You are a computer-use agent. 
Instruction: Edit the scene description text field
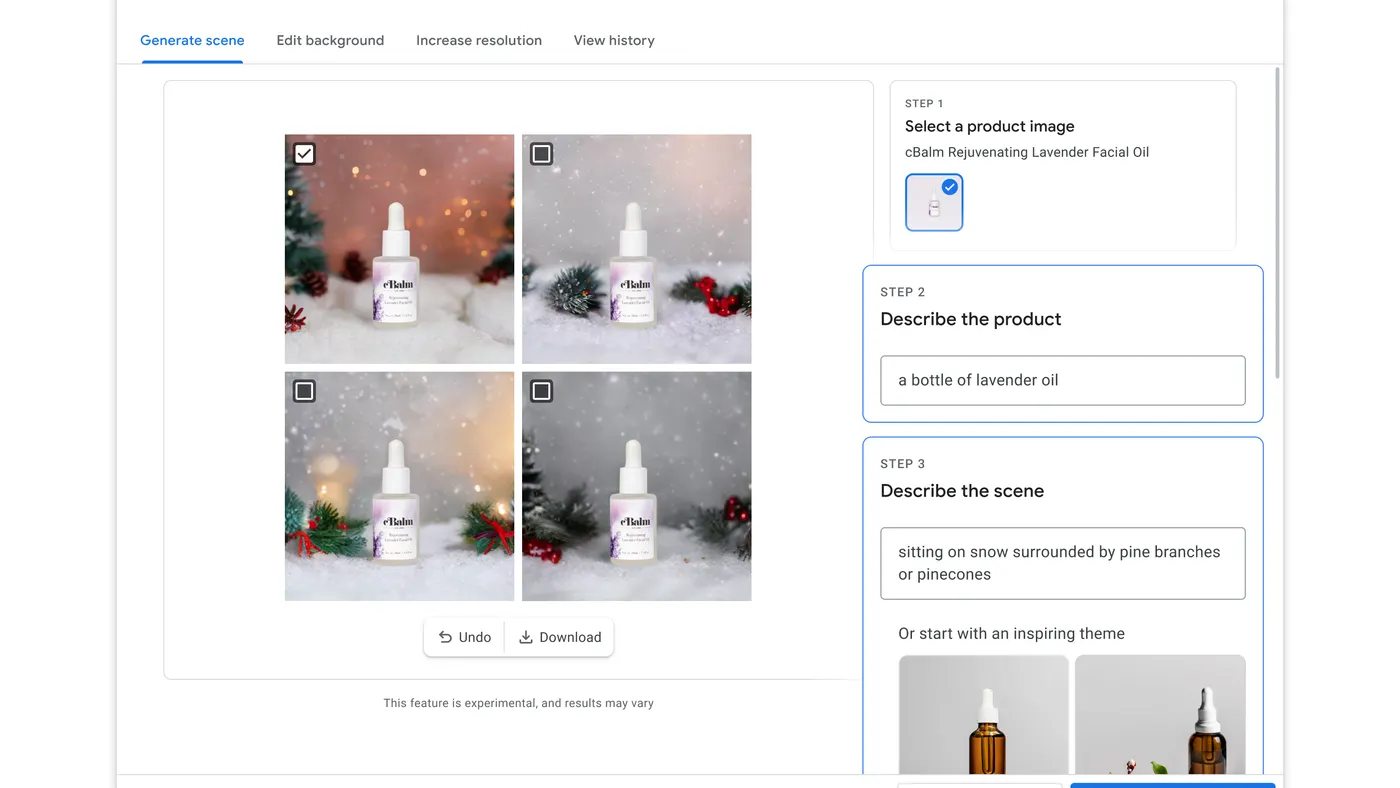pyautogui.click(x=1062, y=563)
